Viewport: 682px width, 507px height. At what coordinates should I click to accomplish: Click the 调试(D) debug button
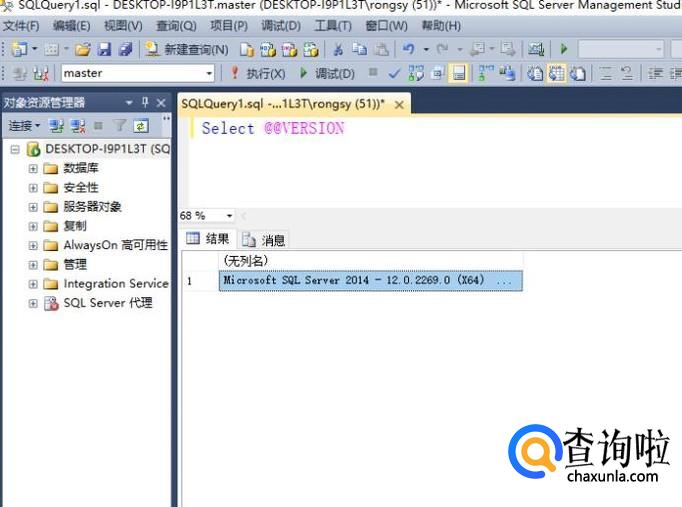click(327, 73)
